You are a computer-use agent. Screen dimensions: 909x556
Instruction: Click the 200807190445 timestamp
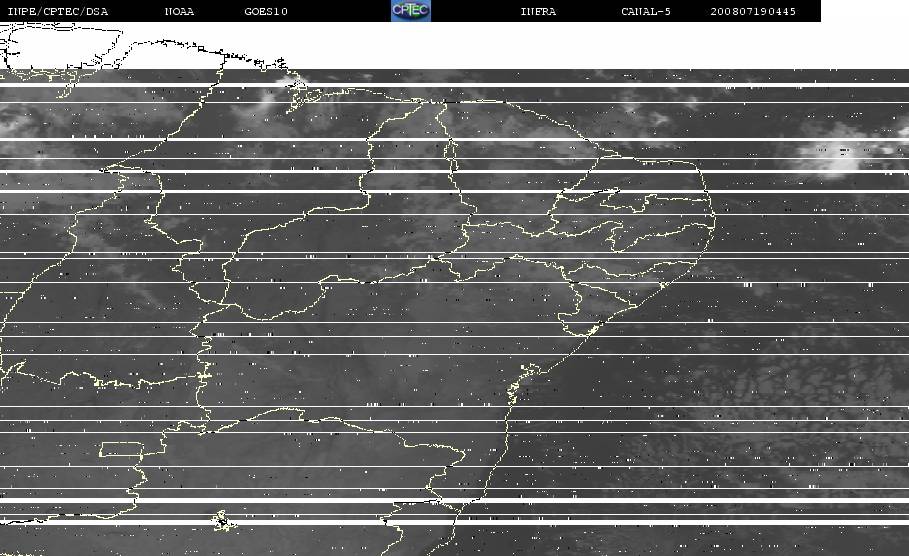coord(753,11)
